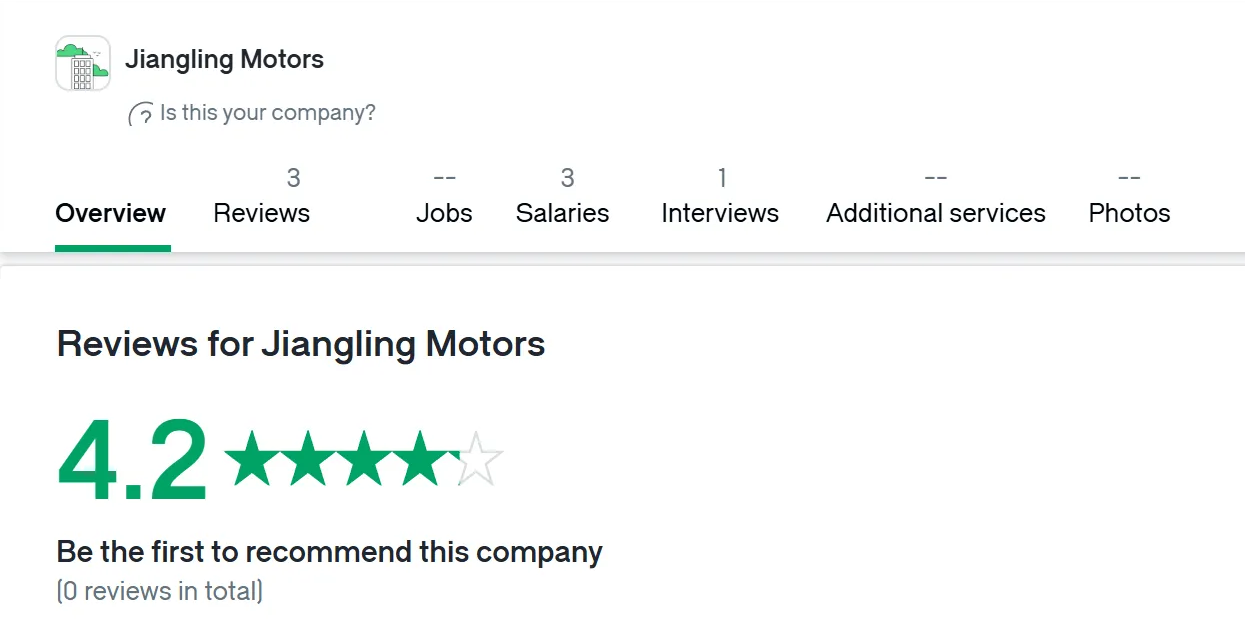Image resolution: width=1245 pixels, height=629 pixels.
Task: Click the large 4.2 rating number
Action: coord(133,461)
